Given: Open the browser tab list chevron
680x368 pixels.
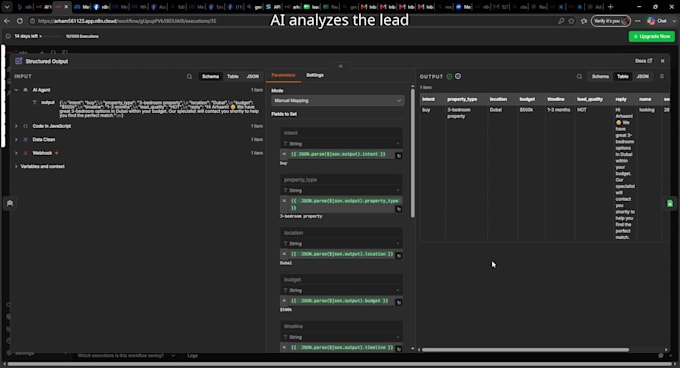Looking at the screenshot, I should (7, 7).
